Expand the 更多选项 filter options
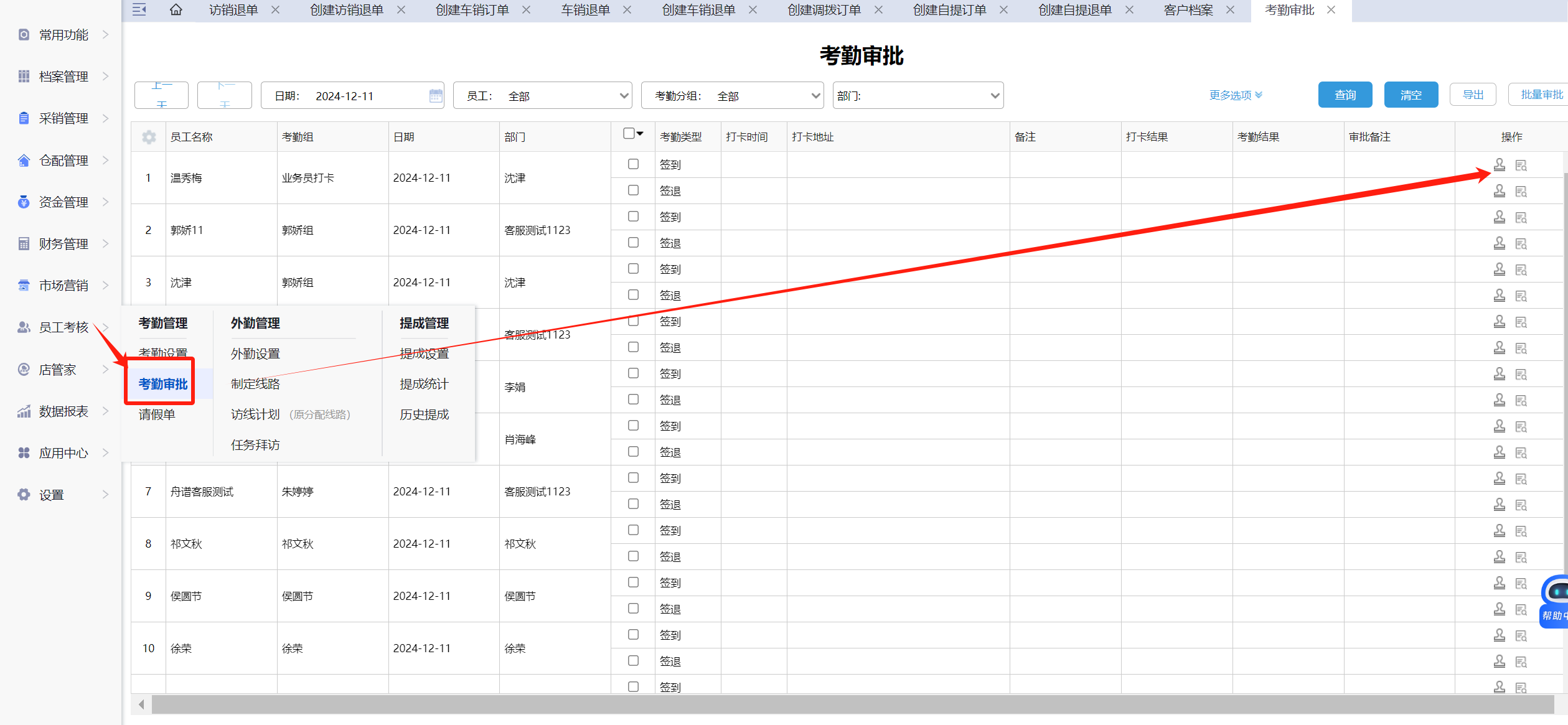This screenshot has height=725, width=1568. [1235, 95]
